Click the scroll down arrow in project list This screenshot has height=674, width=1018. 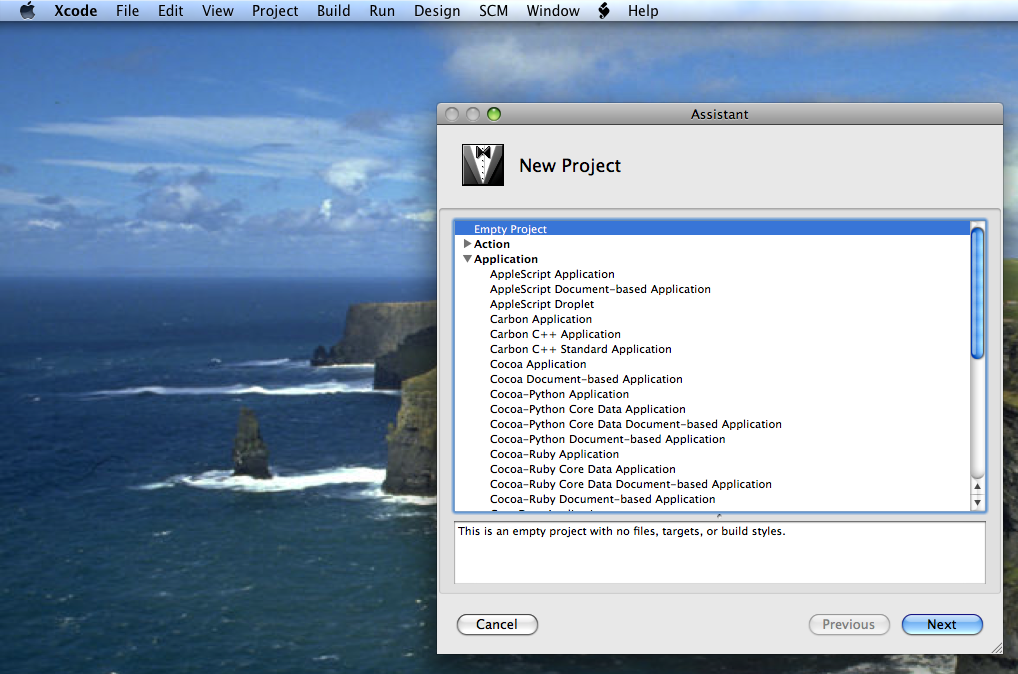[977, 502]
